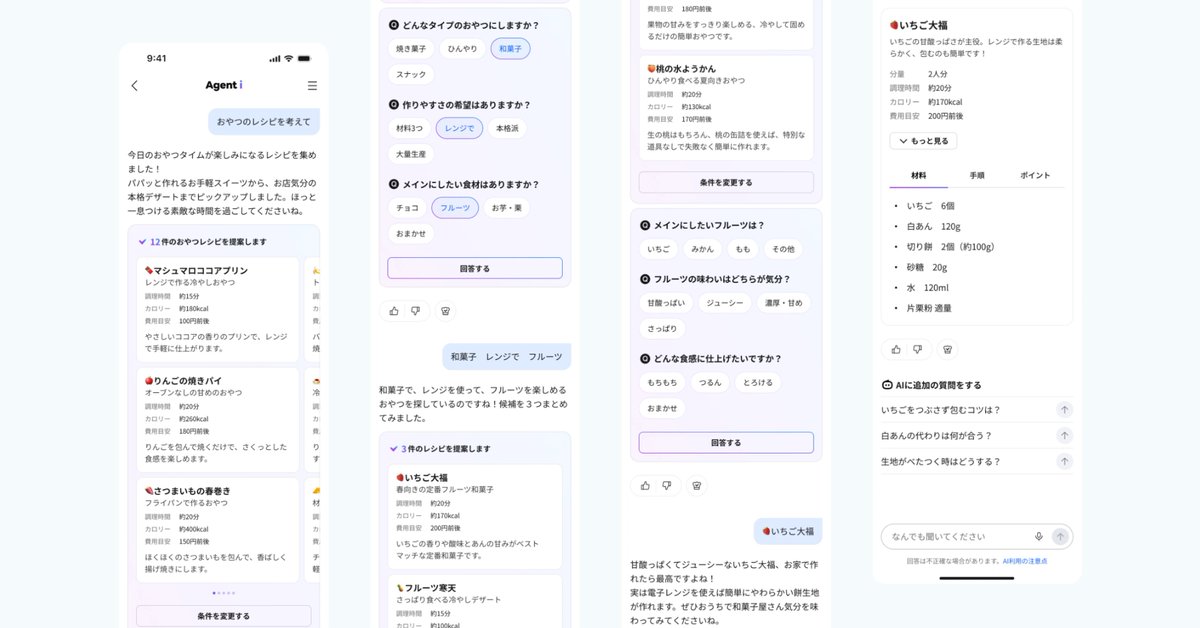Open the フルーツ寒天 recipe card
Viewport: 1200px width, 628px height.
[x=475, y=602]
